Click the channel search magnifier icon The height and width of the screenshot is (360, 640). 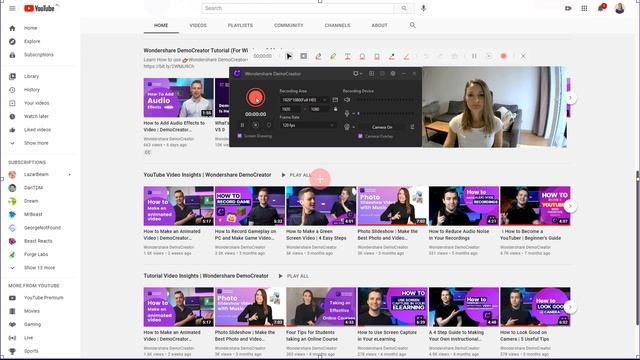pyautogui.click(x=413, y=25)
